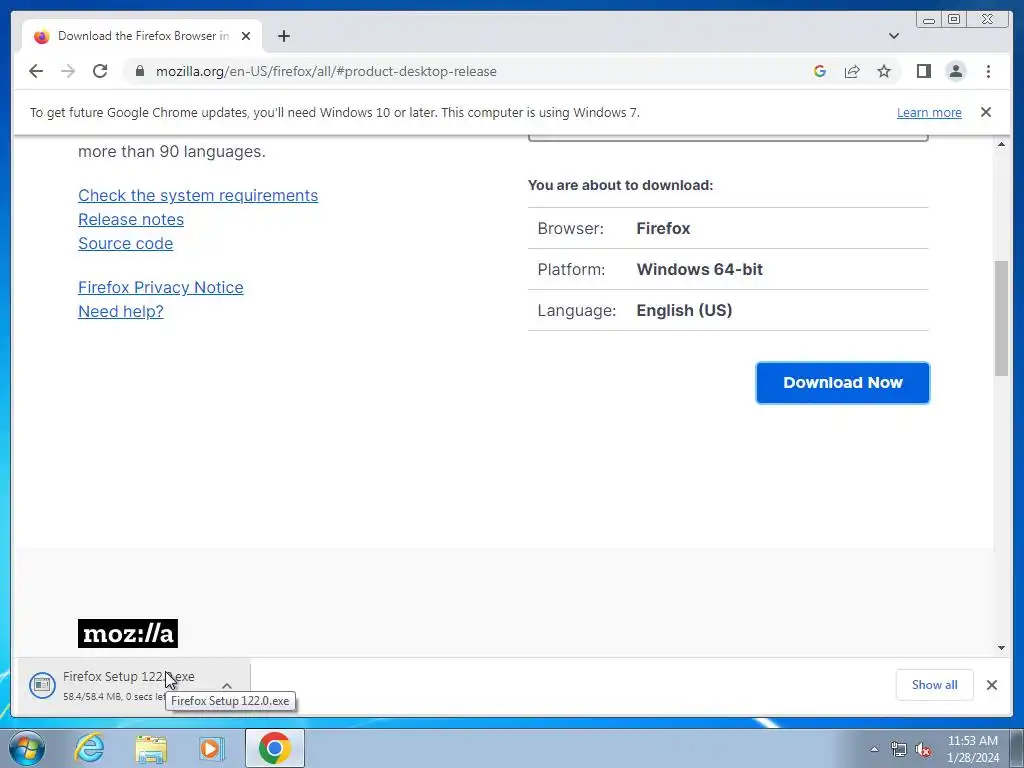1024x768 pixels.
Task: Open the taskbar clock showing 11:53 AM
Action: click(x=973, y=749)
